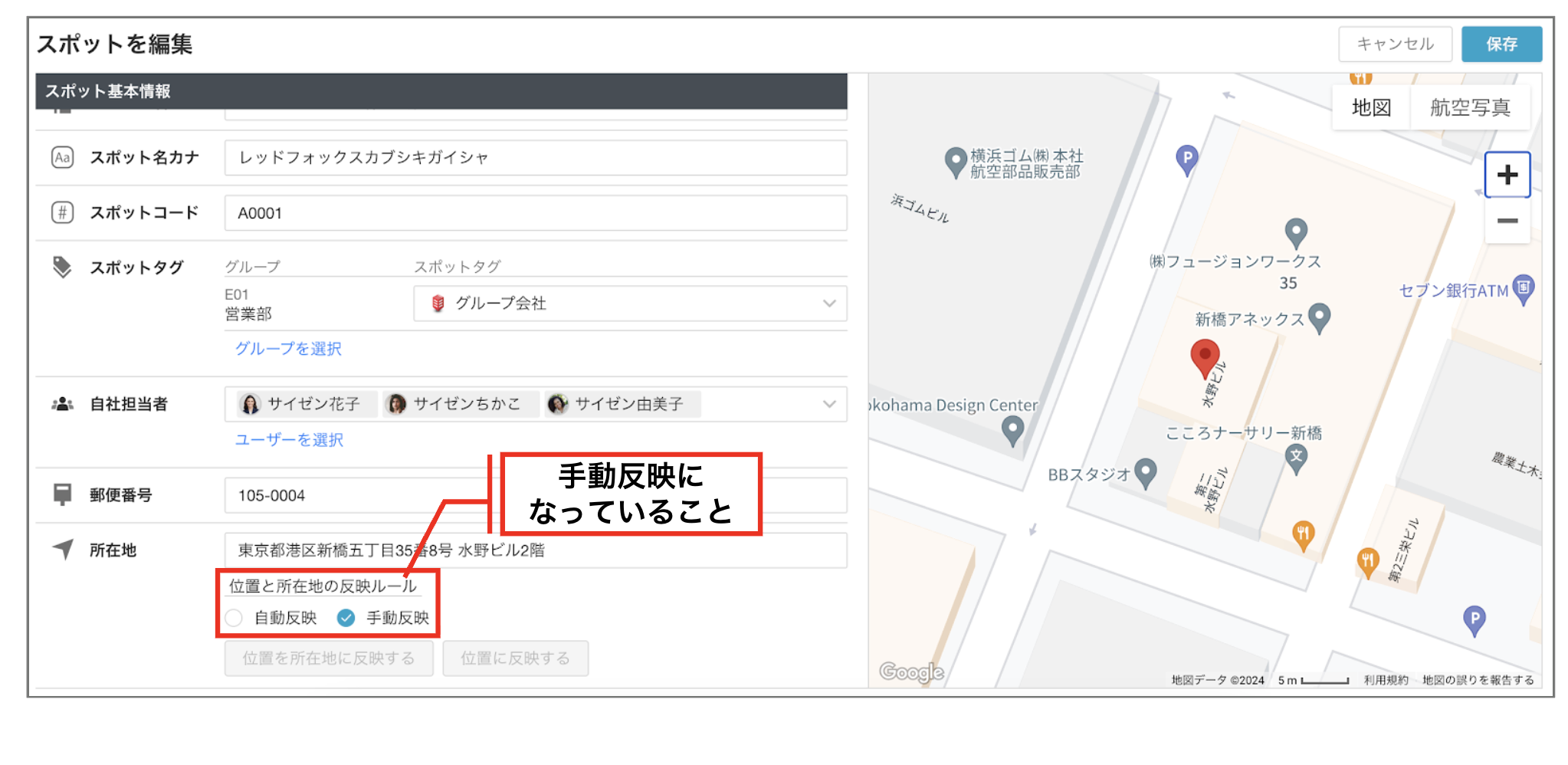Viewport: 1568px width, 765px height.
Task: Open the 利用規約 map terms link
Action: tap(1386, 680)
